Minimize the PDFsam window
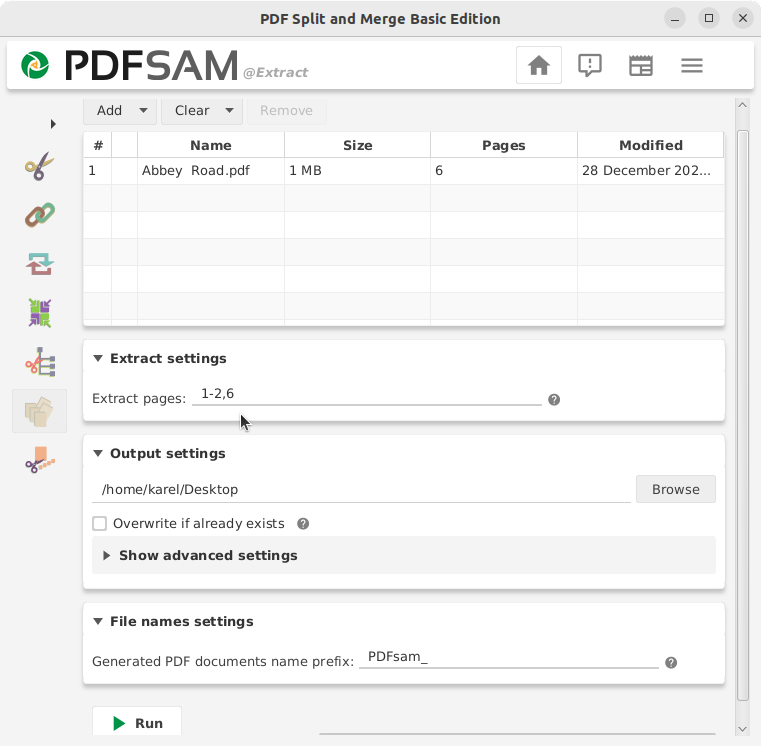The width and height of the screenshot is (761, 746). coord(675,18)
